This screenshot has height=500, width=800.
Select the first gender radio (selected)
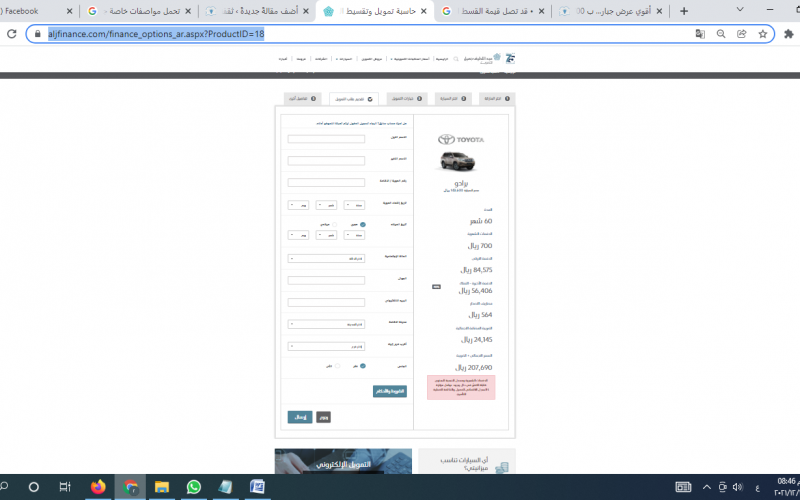[x=363, y=366]
